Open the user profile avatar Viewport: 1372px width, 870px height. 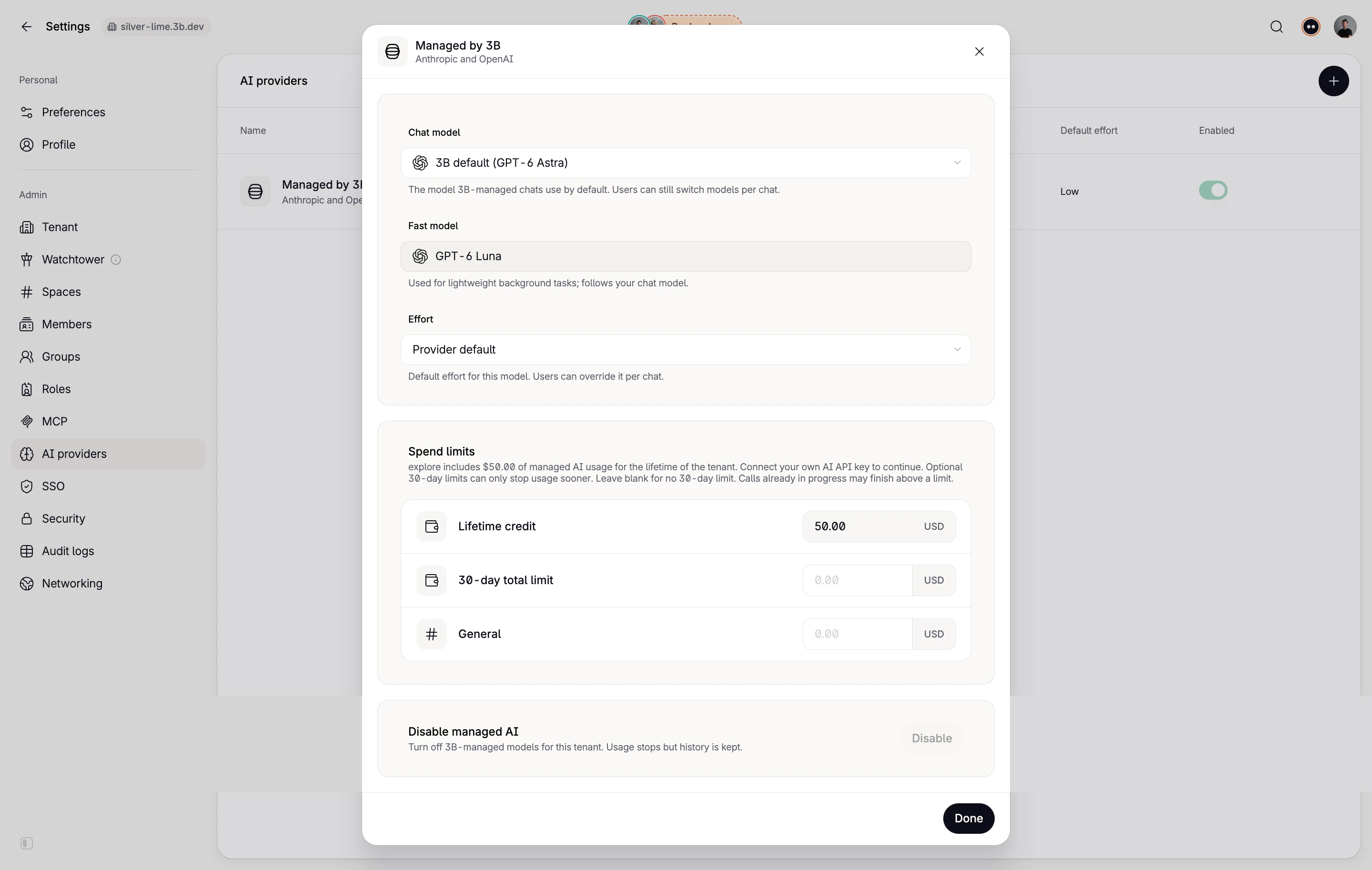point(1345,27)
